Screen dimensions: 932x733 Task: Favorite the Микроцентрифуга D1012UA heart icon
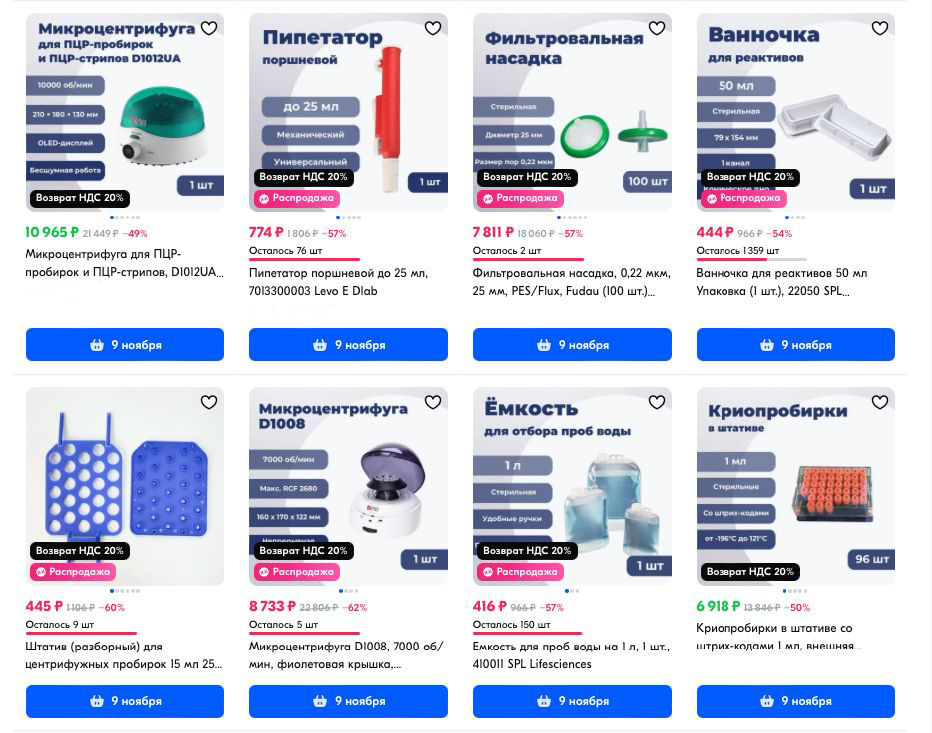point(209,28)
